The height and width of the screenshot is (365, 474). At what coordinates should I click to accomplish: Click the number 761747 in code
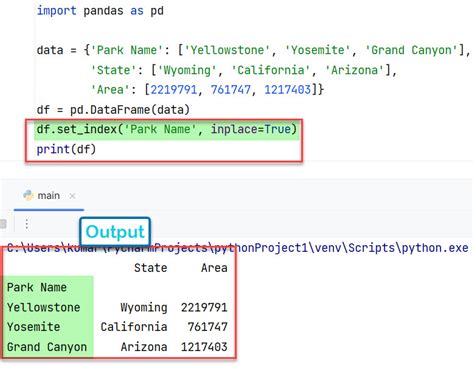(x=230, y=90)
